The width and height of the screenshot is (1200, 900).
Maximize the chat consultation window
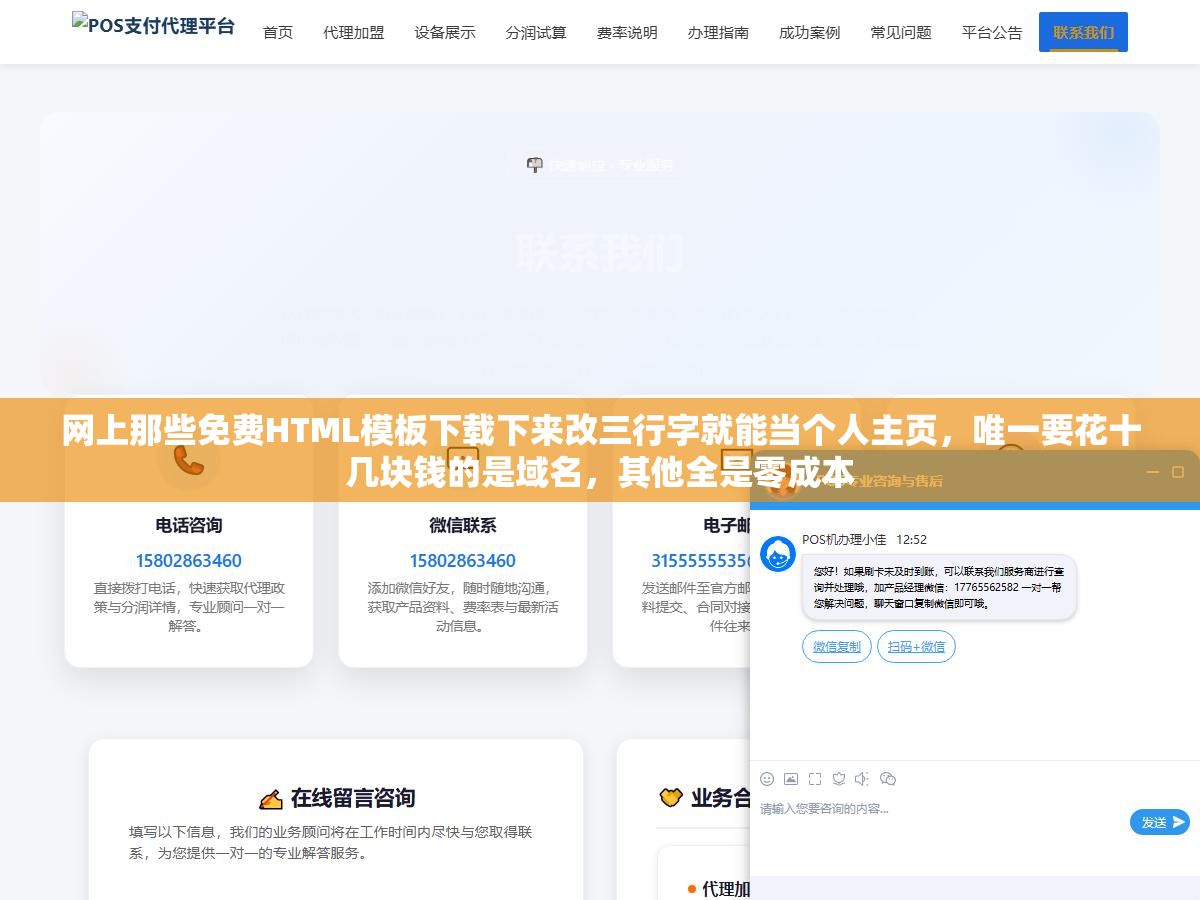(1178, 472)
